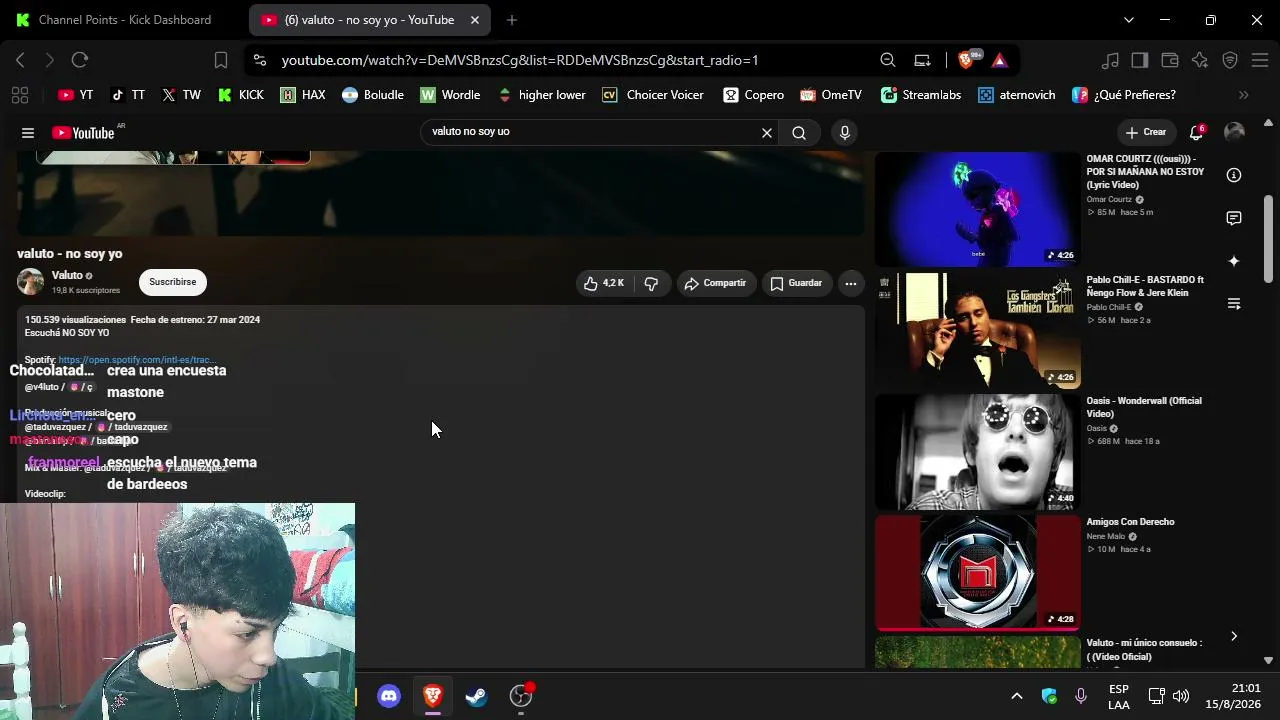
Task: Open the Choicer Voicer bookmark
Action: coord(653,95)
